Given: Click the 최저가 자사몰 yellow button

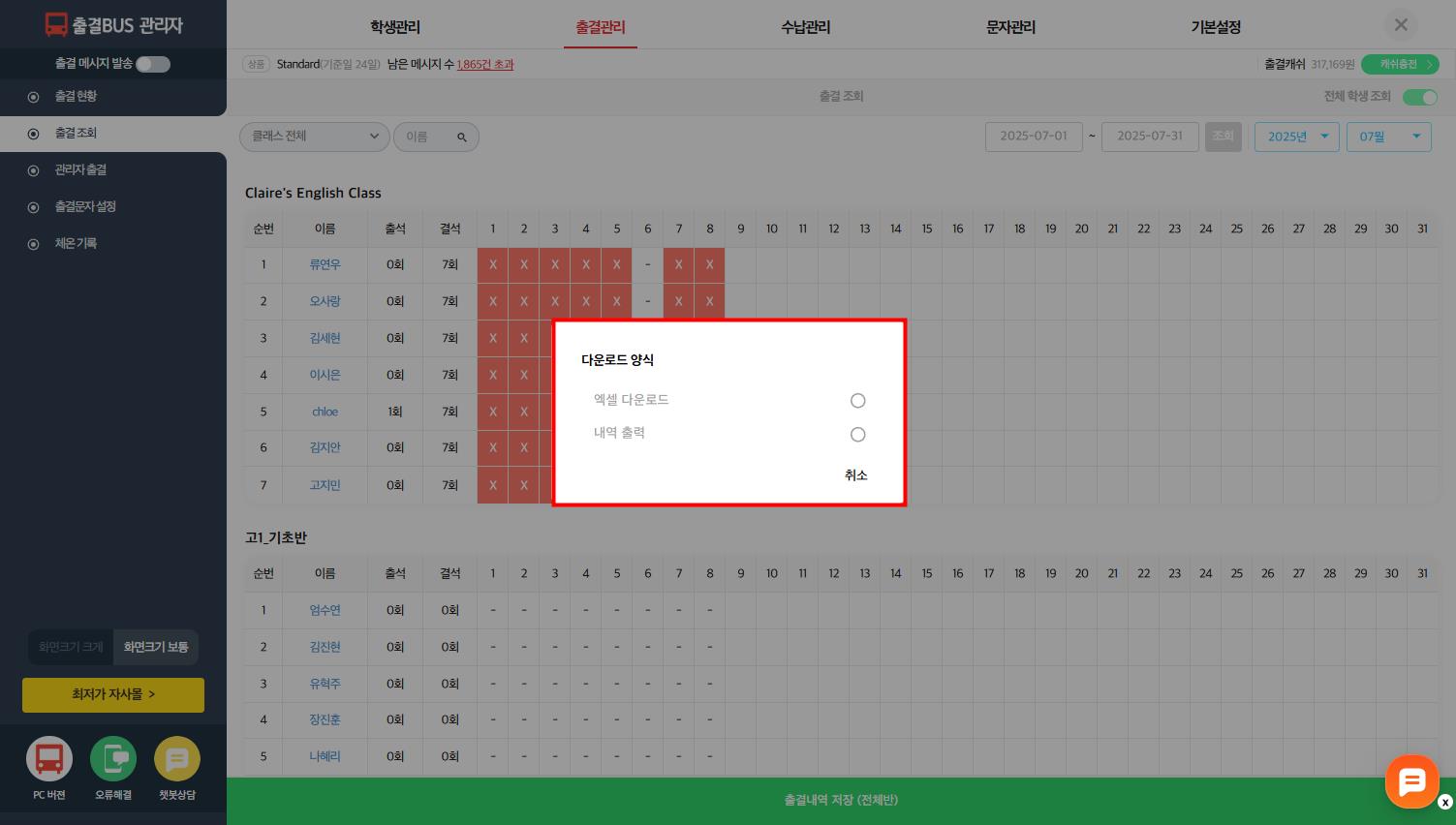Looking at the screenshot, I should (113, 694).
